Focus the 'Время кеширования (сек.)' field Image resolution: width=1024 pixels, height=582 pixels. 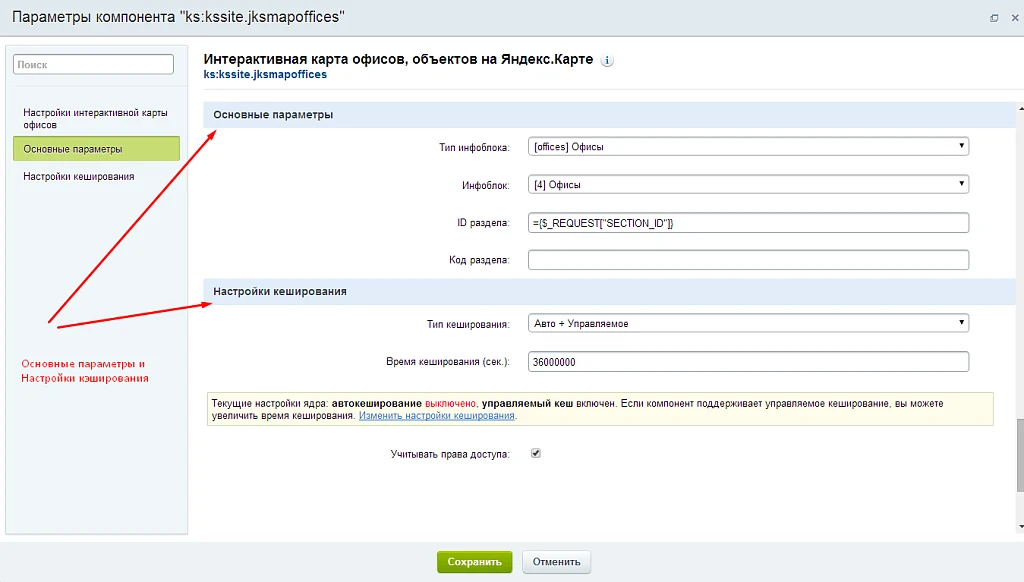748,362
